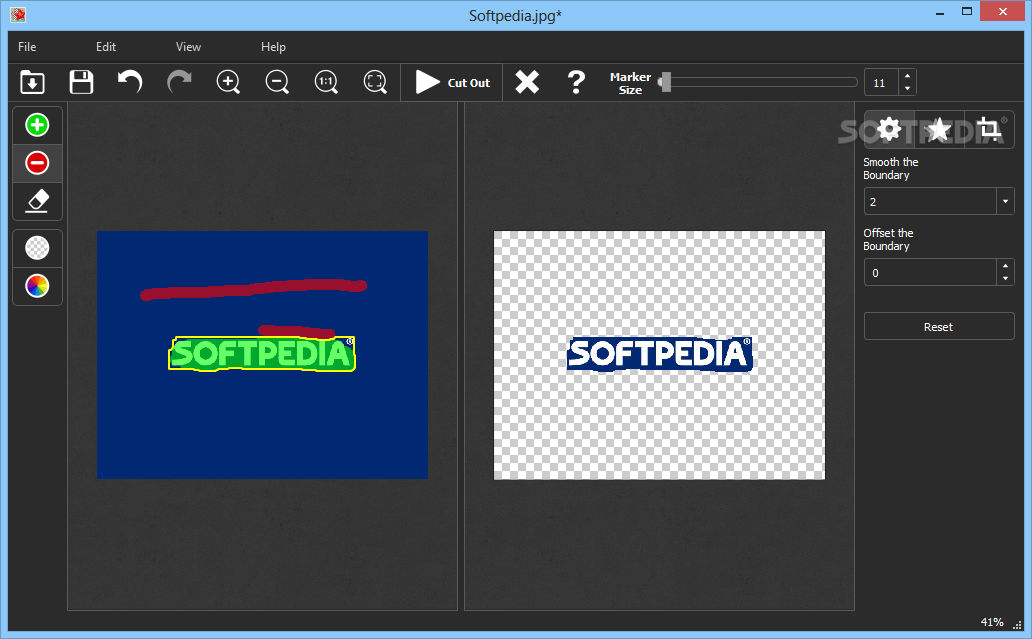Viewport: 1032px width, 639px height.
Task: Minimize the Softpedia.jpg window
Action: 940,13
